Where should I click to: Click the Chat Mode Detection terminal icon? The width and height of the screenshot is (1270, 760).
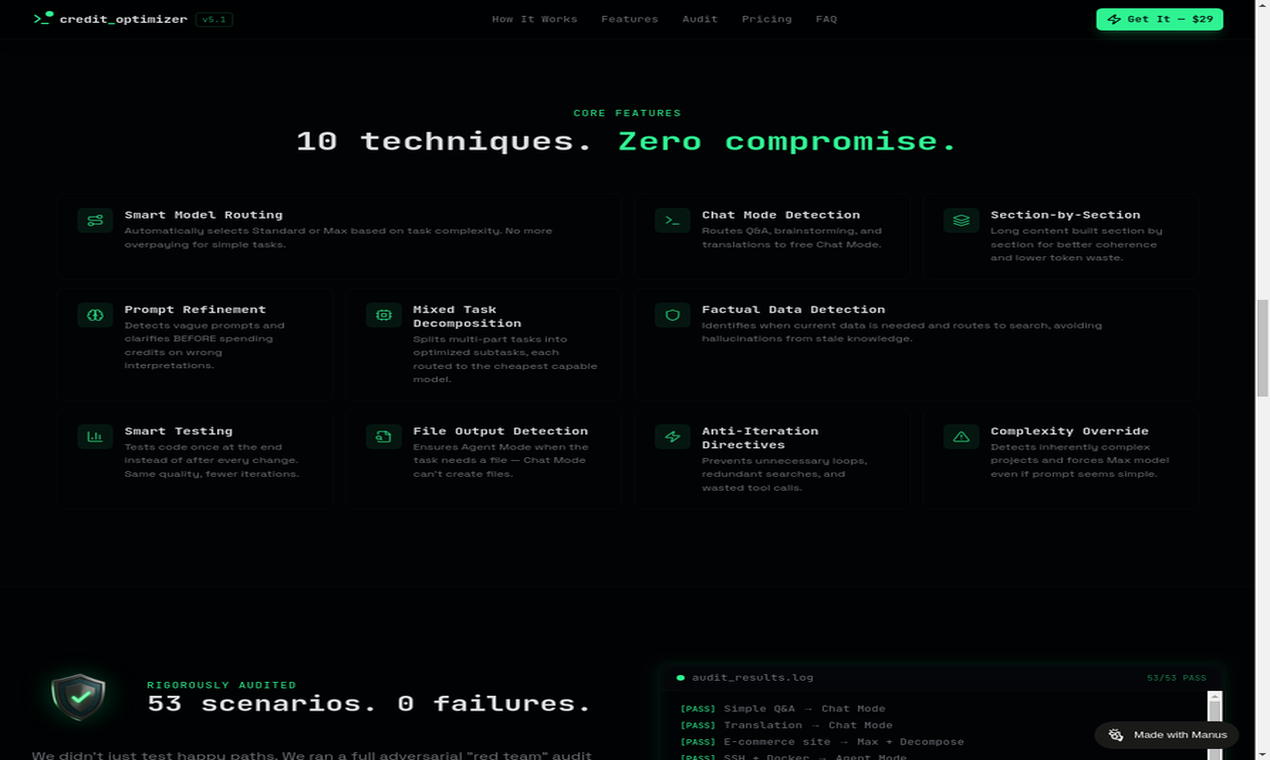tap(671, 219)
